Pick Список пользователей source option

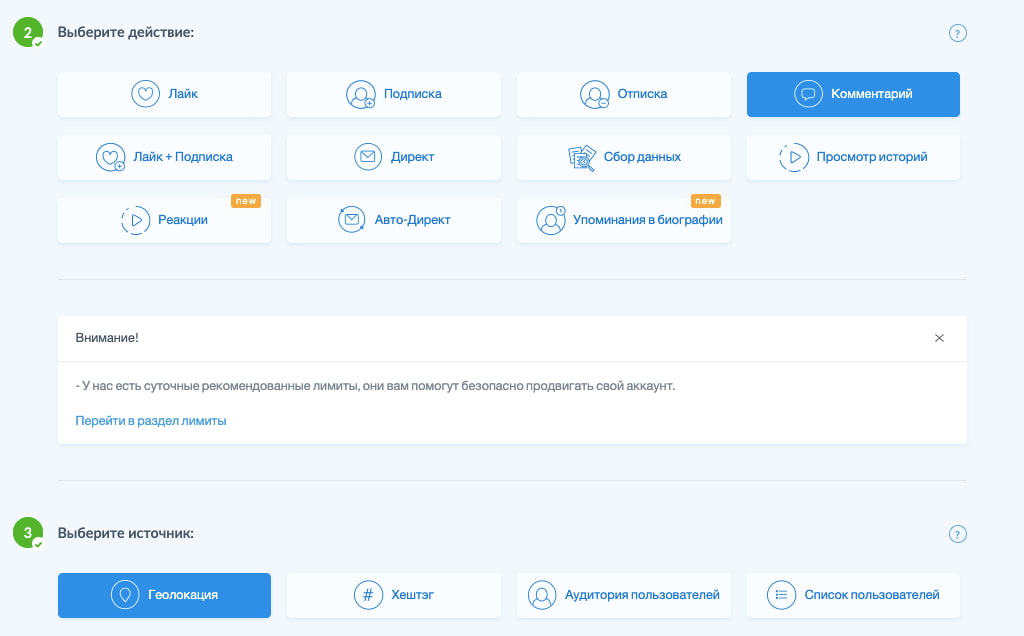pos(853,595)
